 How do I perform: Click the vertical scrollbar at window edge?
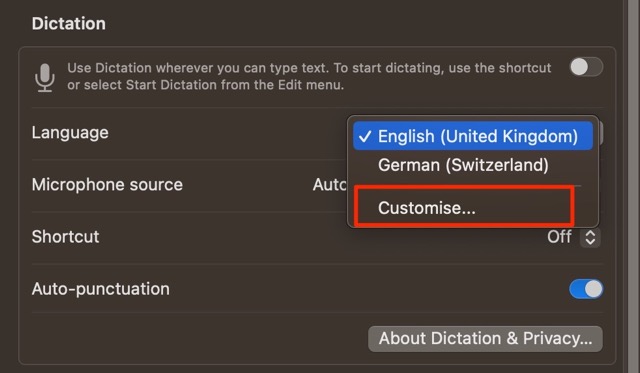click(631, 186)
